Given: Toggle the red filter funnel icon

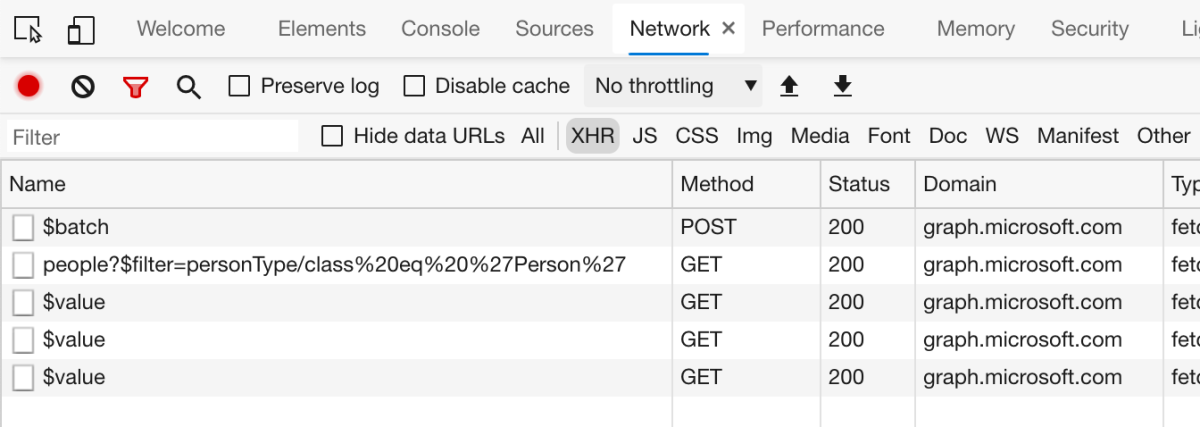Looking at the screenshot, I should [x=135, y=87].
